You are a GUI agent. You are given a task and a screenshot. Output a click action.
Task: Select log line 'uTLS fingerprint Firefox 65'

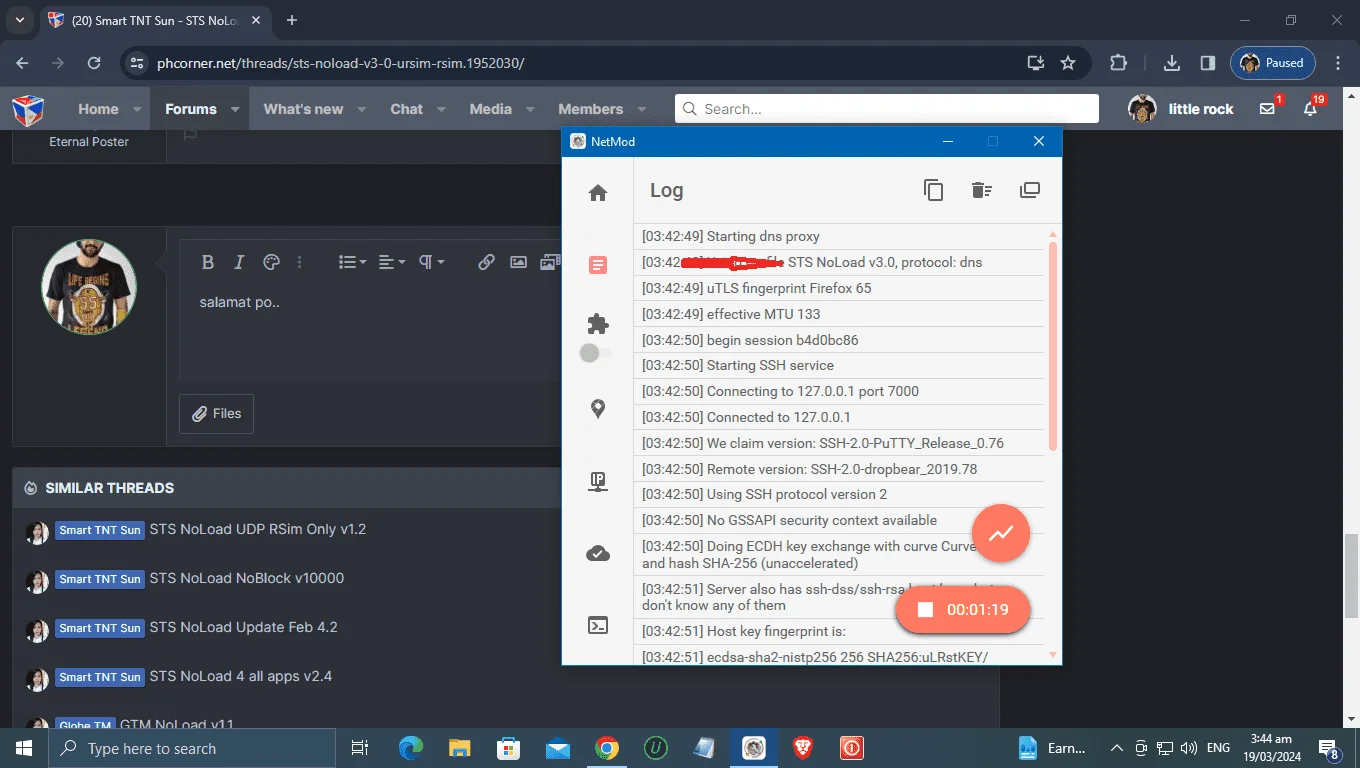[x=839, y=288]
